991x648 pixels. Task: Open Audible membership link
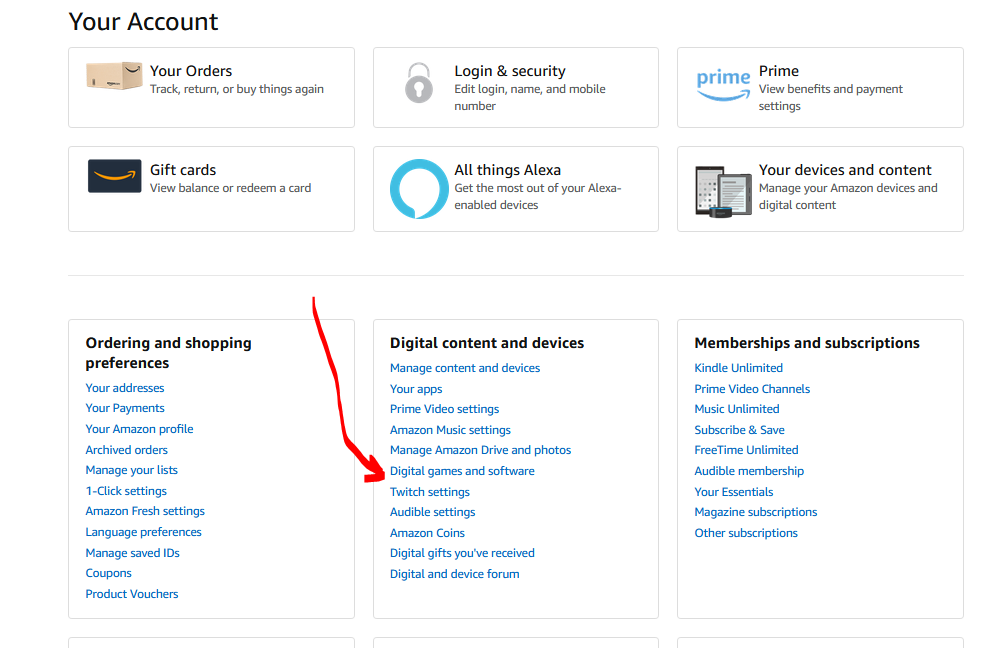coord(749,471)
